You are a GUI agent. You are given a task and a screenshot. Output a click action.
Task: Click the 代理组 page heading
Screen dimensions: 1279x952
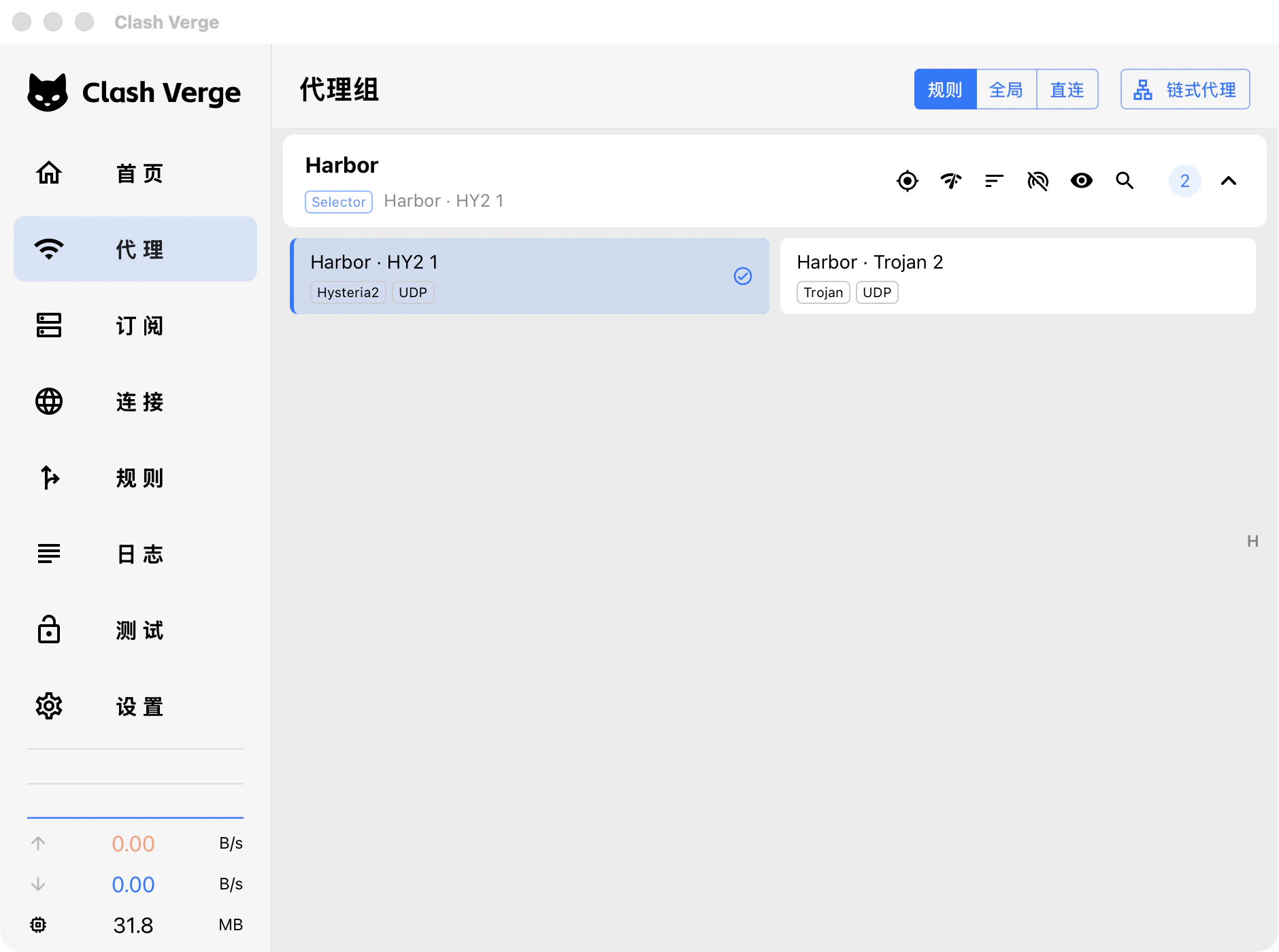pyautogui.click(x=339, y=90)
